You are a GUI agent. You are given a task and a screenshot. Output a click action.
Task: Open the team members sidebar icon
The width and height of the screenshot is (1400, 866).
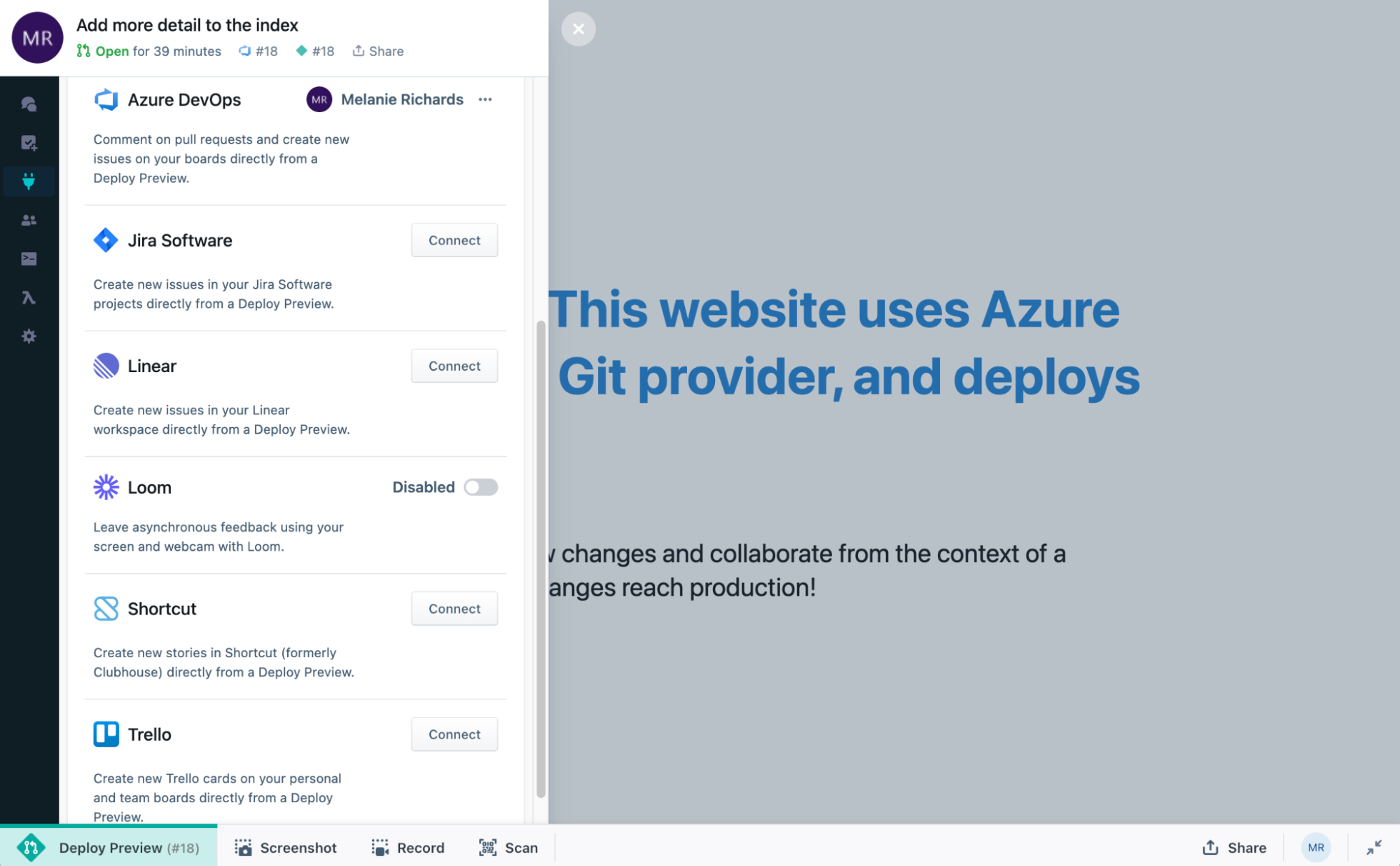click(29, 220)
